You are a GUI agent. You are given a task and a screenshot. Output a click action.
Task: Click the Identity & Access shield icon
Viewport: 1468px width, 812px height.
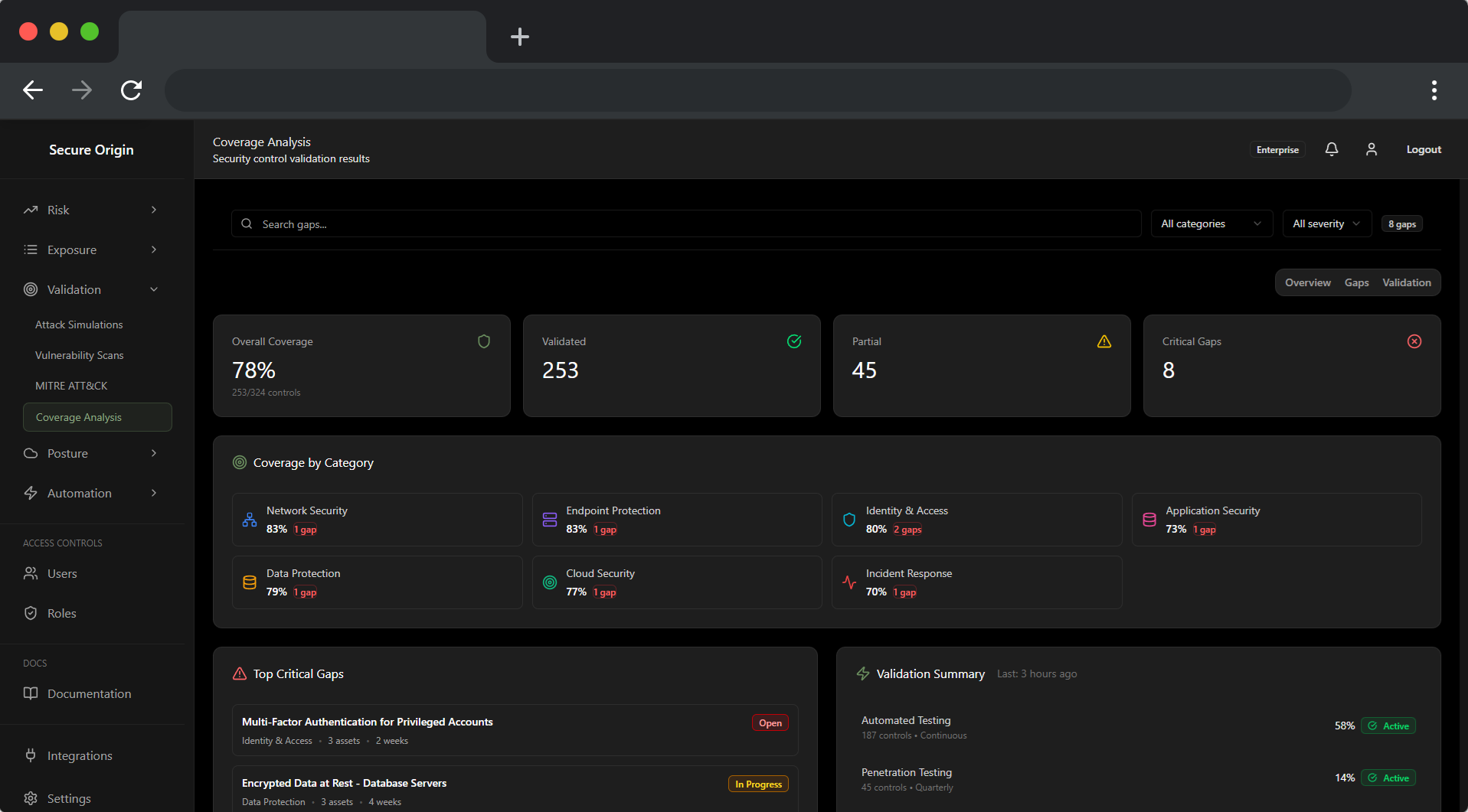tap(849, 520)
